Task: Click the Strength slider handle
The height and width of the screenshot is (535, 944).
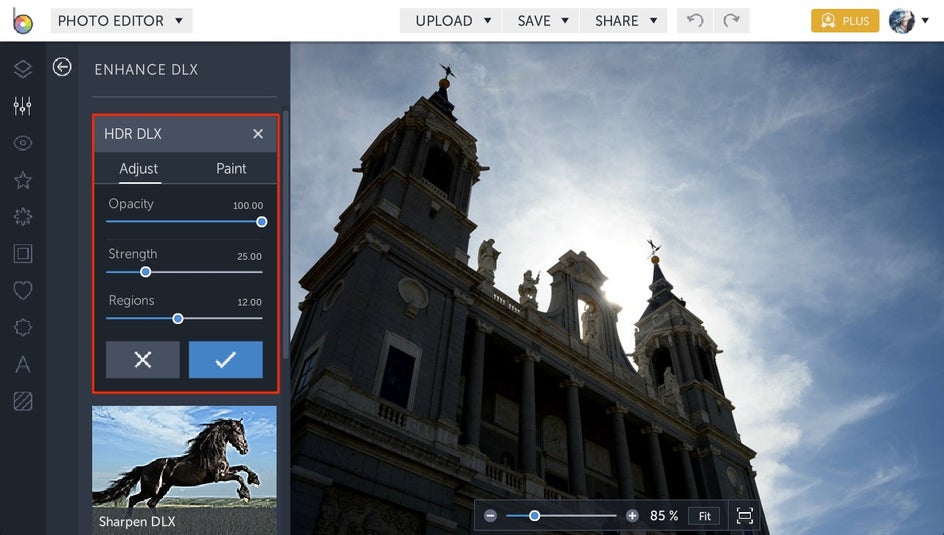Action: 145,272
